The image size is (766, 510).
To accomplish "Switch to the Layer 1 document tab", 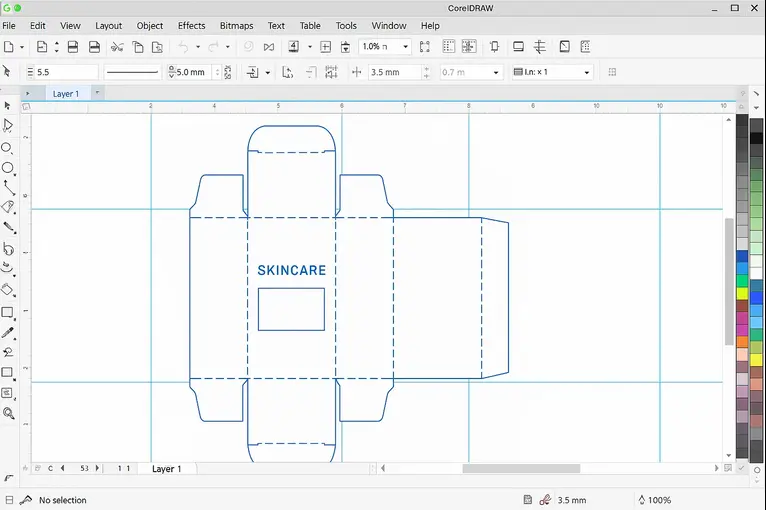I will point(66,93).
